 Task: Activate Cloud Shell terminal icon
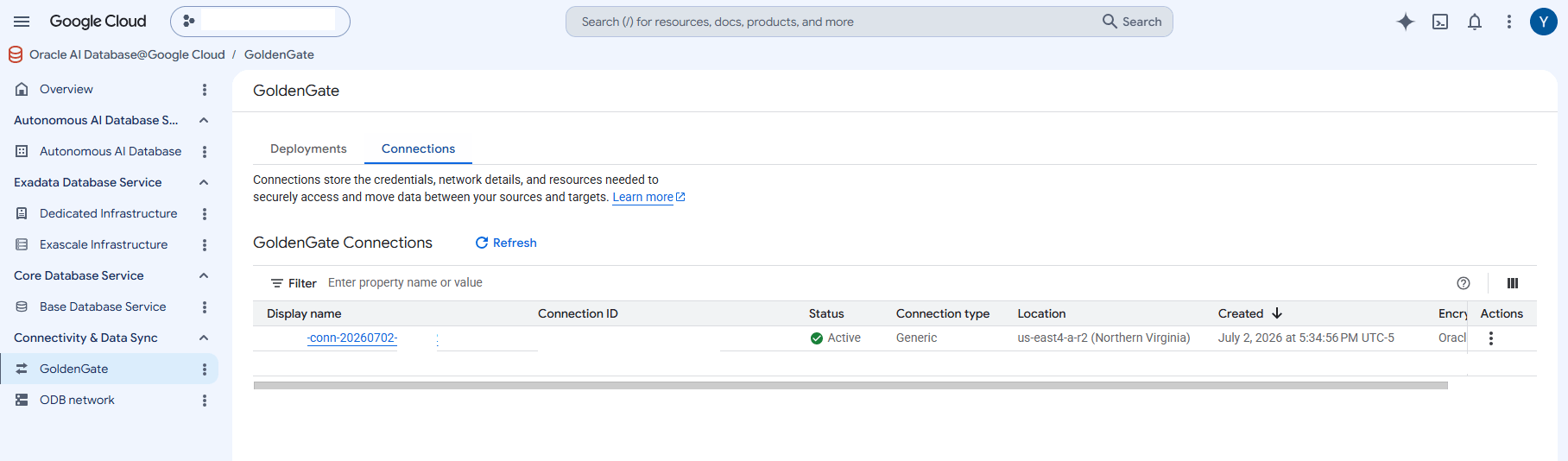[x=1440, y=22]
